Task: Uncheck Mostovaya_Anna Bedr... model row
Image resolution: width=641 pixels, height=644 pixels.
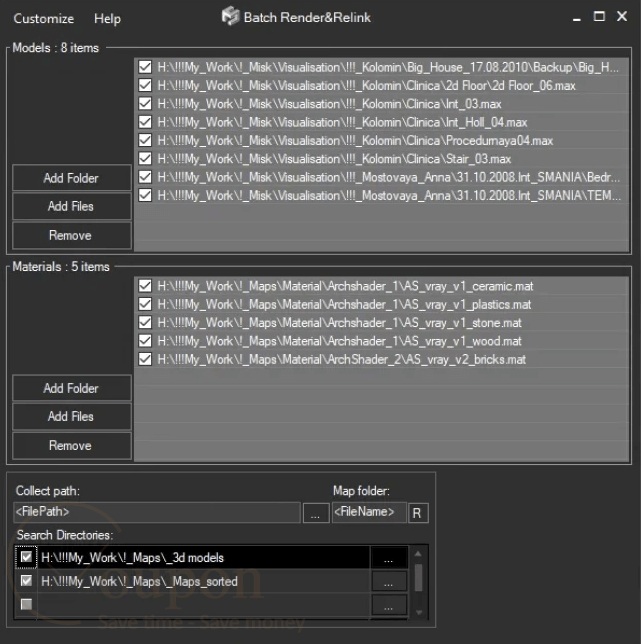Action: [x=145, y=177]
